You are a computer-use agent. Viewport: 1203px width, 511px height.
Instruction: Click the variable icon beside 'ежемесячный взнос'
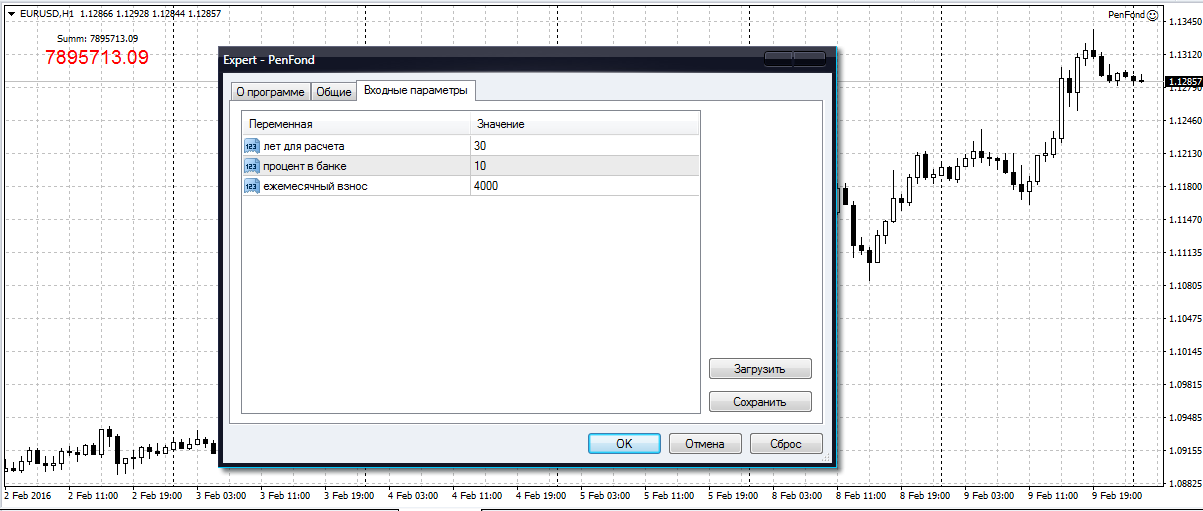pyautogui.click(x=250, y=186)
